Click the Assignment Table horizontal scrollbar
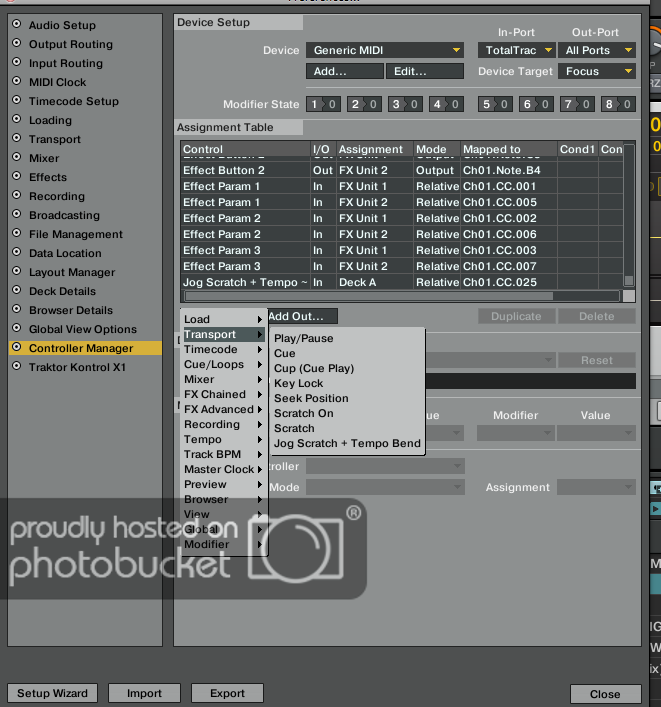The height and width of the screenshot is (707, 661). pyautogui.click(x=369, y=296)
